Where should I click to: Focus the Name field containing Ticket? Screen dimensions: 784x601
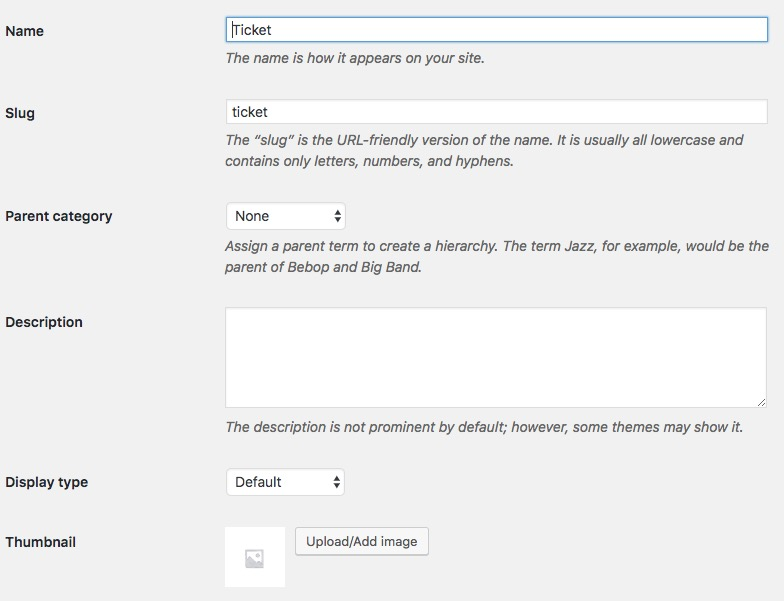(496, 30)
